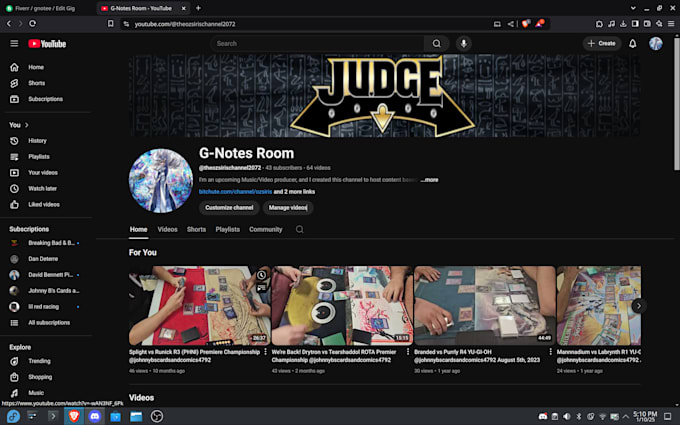
Task: Open Brave Shields icon in address bar
Action: tap(526, 24)
